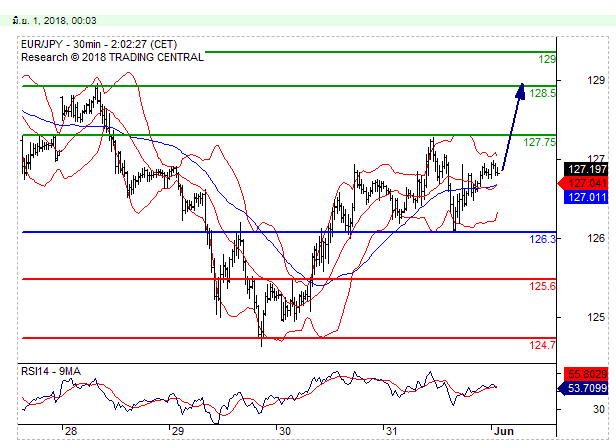Click the green 129 resistance label
This screenshot has height=448, width=616.
coord(546,59)
